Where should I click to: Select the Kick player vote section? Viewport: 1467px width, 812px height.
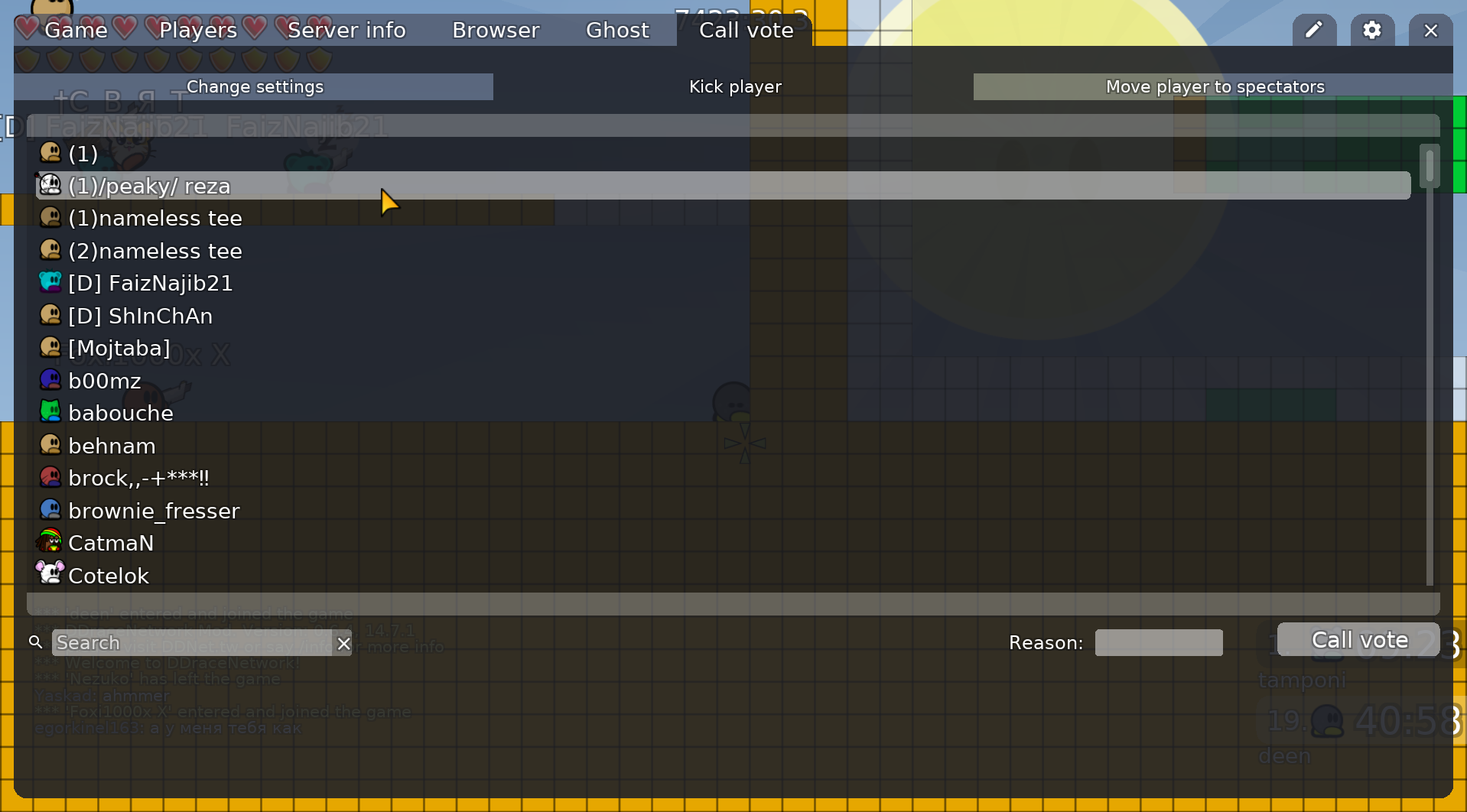click(734, 86)
